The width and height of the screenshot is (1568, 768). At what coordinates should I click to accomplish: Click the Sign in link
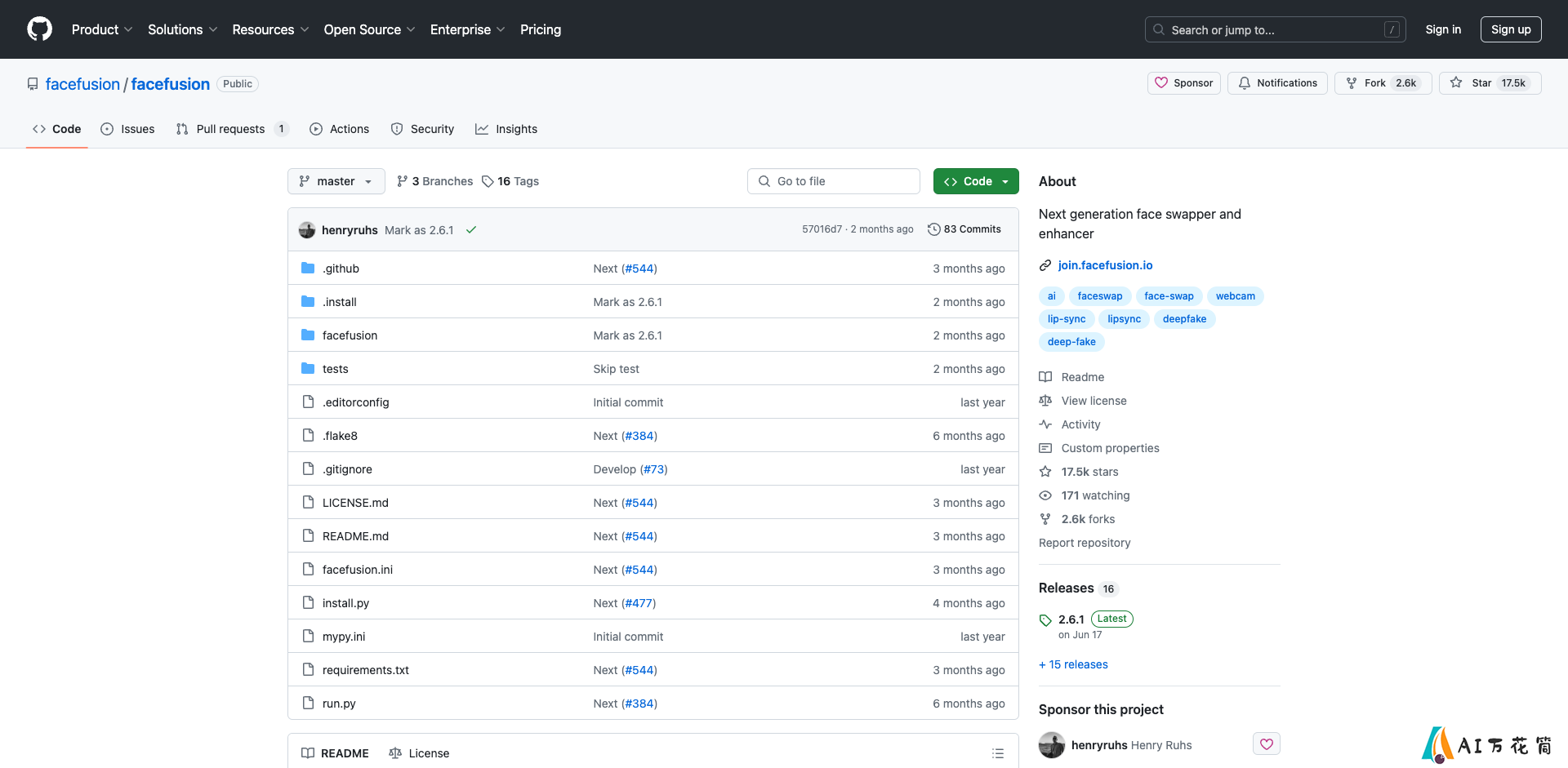[1443, 29]
